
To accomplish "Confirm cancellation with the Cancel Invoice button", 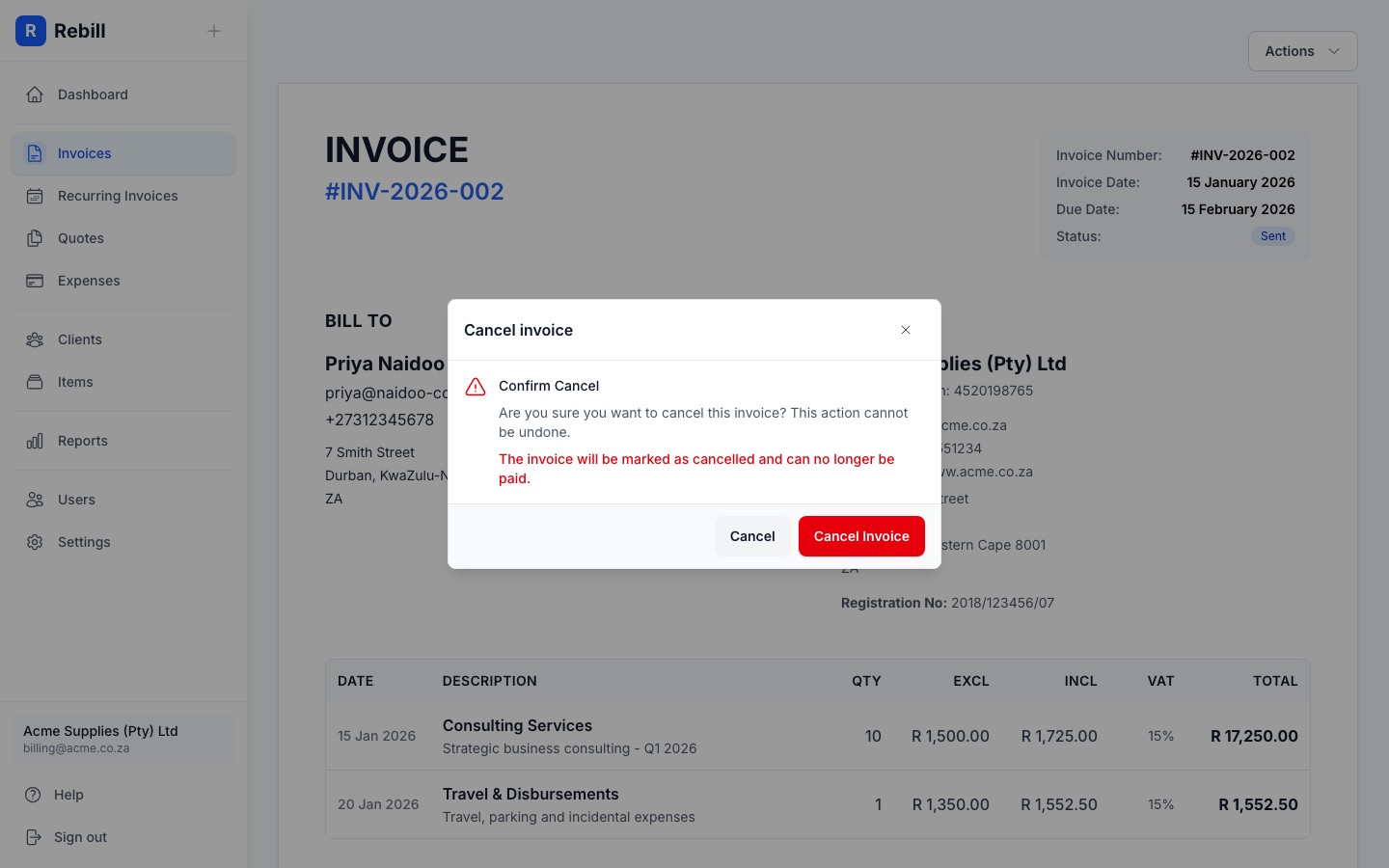I will [x=861, y=536].
